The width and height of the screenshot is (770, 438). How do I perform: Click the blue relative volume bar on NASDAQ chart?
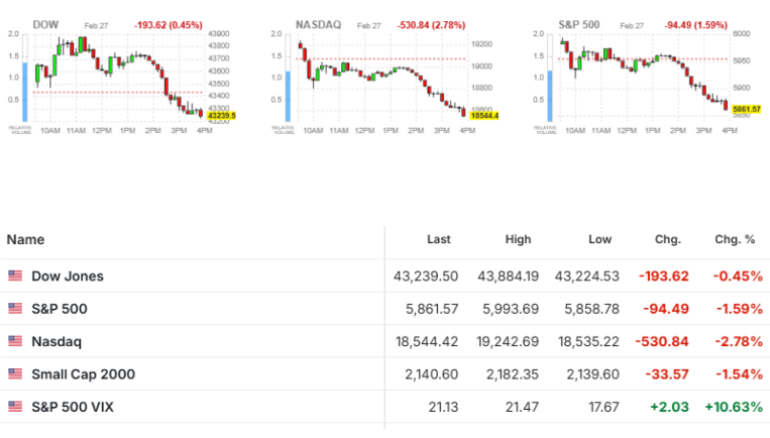[288, 96]
